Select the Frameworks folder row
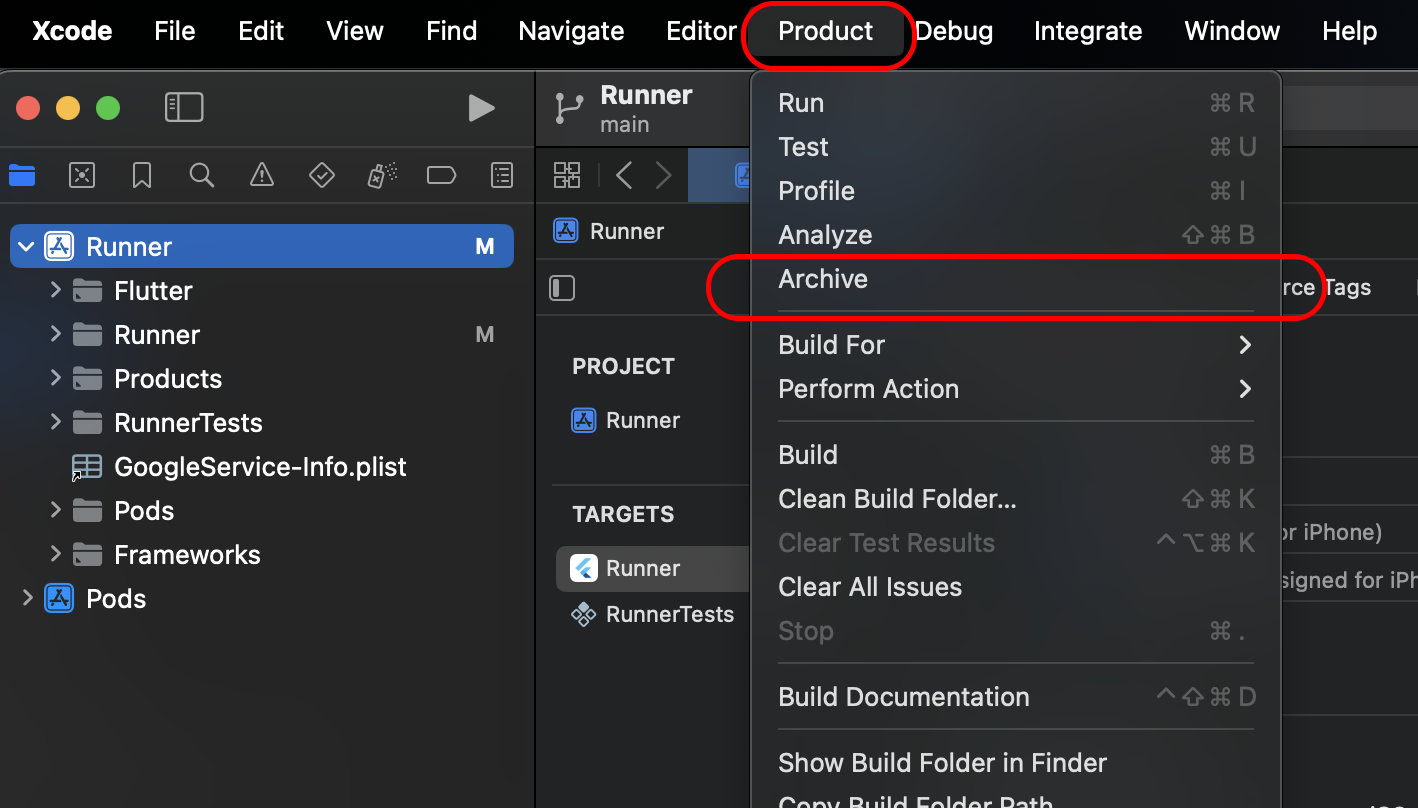 (x=262, y=555)
